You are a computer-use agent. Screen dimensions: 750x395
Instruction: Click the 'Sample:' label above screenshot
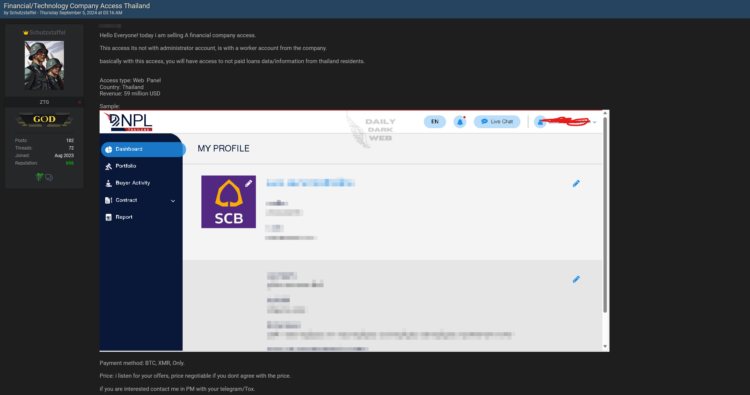tap(110, 106)
